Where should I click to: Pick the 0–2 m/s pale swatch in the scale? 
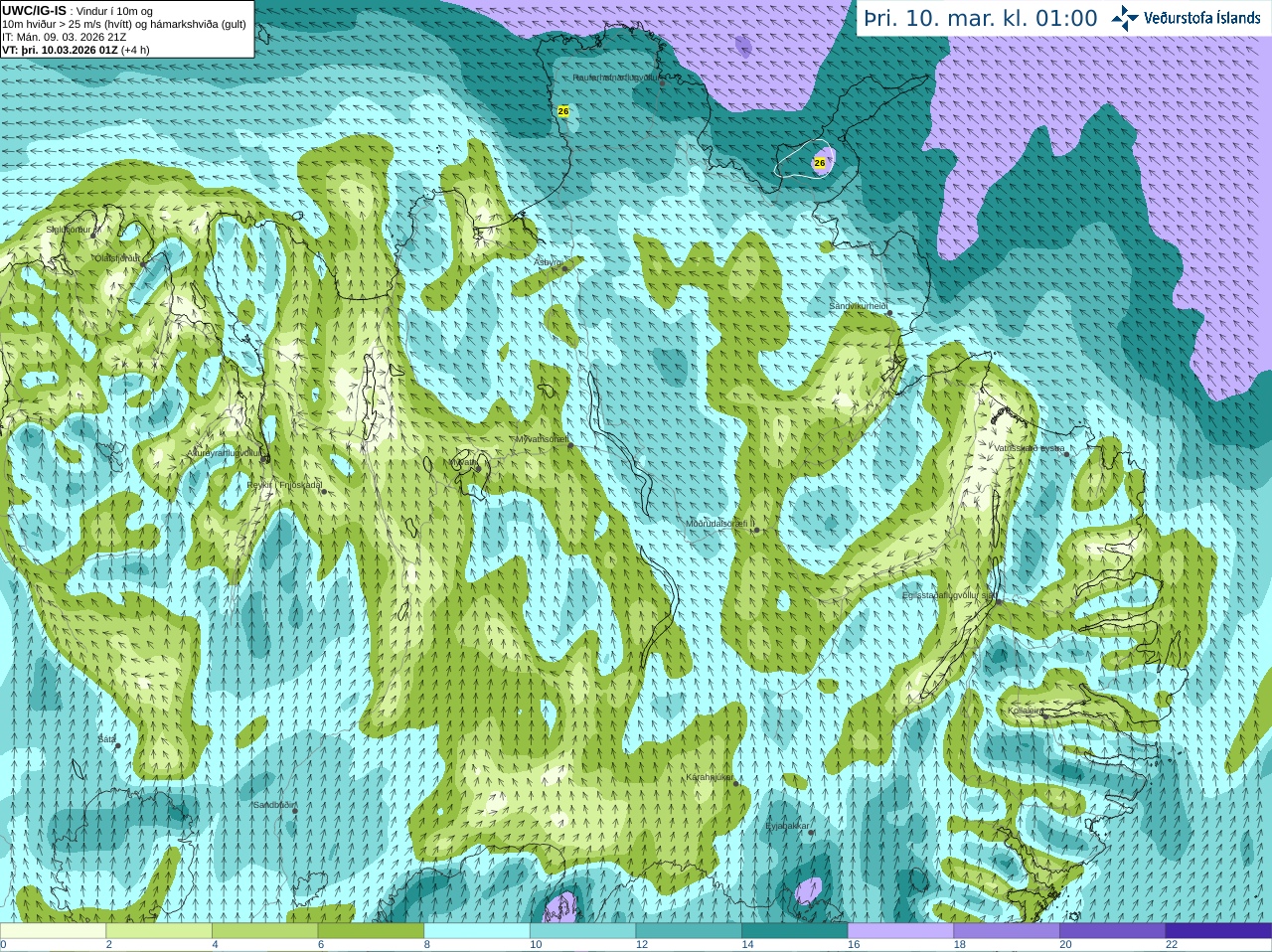[x=53, y=931]
